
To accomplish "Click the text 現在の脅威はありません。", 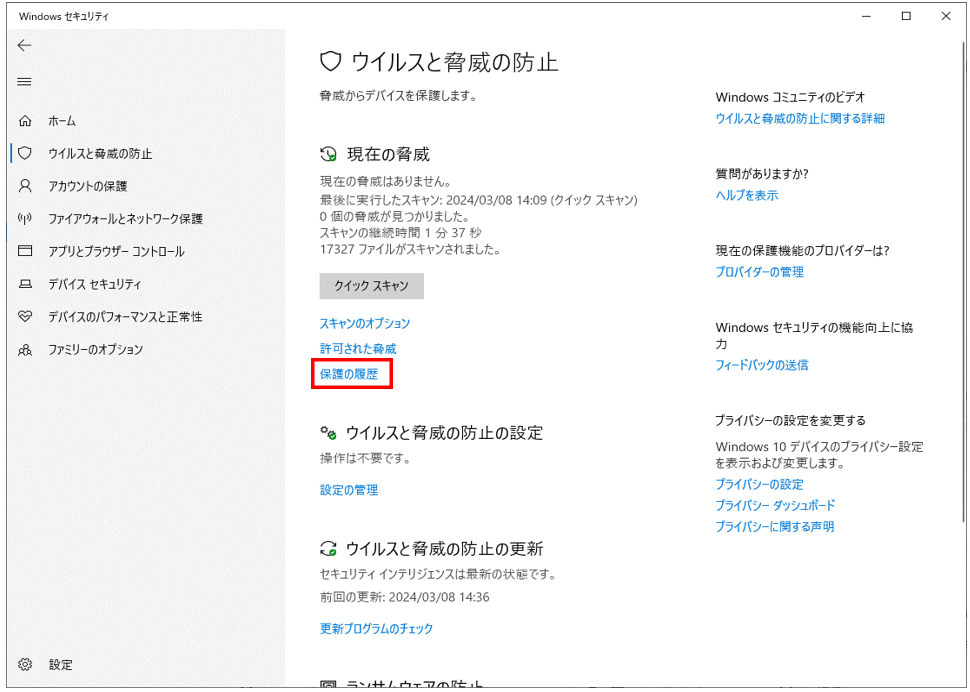I will coord(385,182).
